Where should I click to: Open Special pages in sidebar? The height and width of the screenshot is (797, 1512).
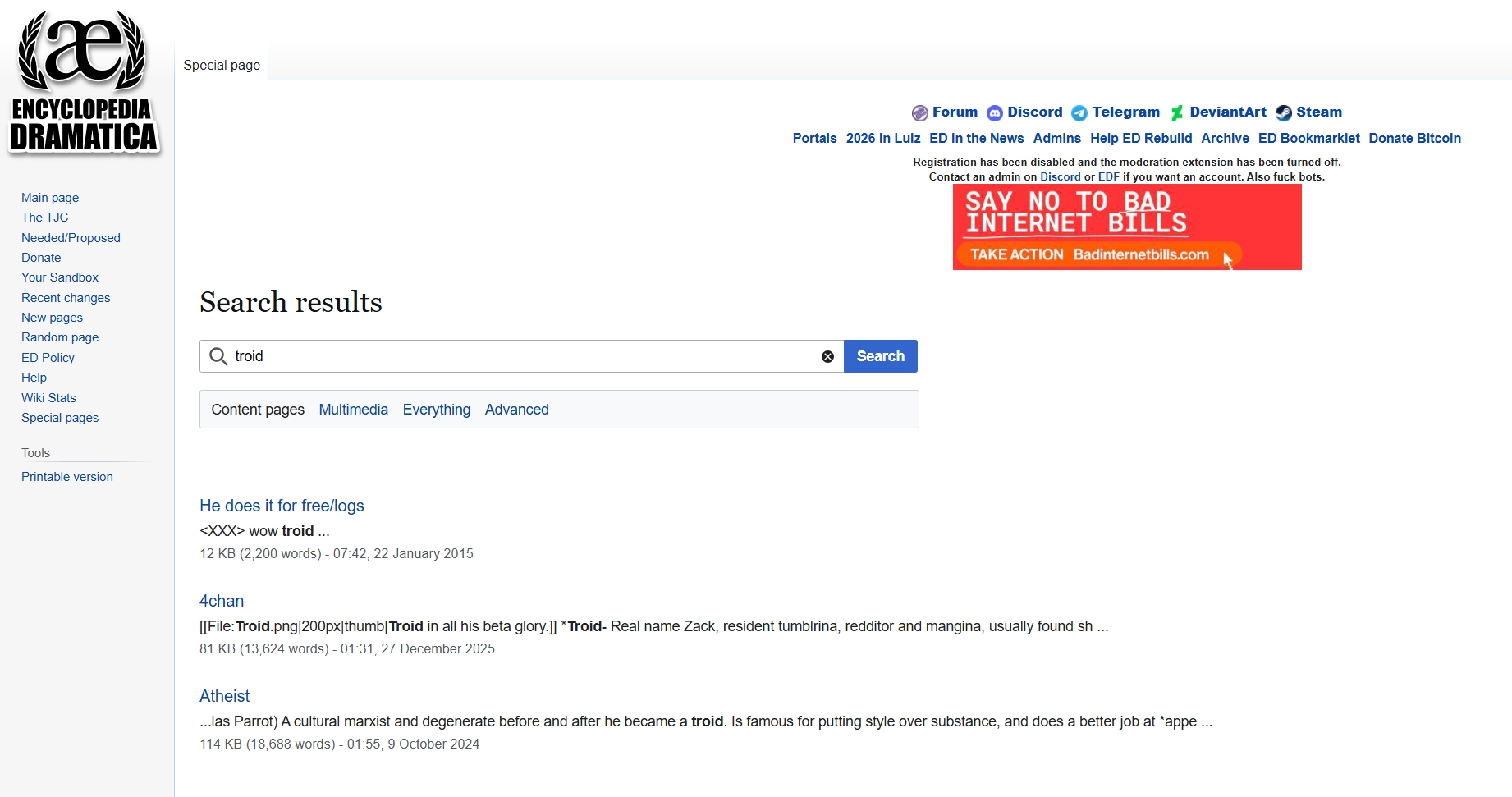[x=60, y=418]
